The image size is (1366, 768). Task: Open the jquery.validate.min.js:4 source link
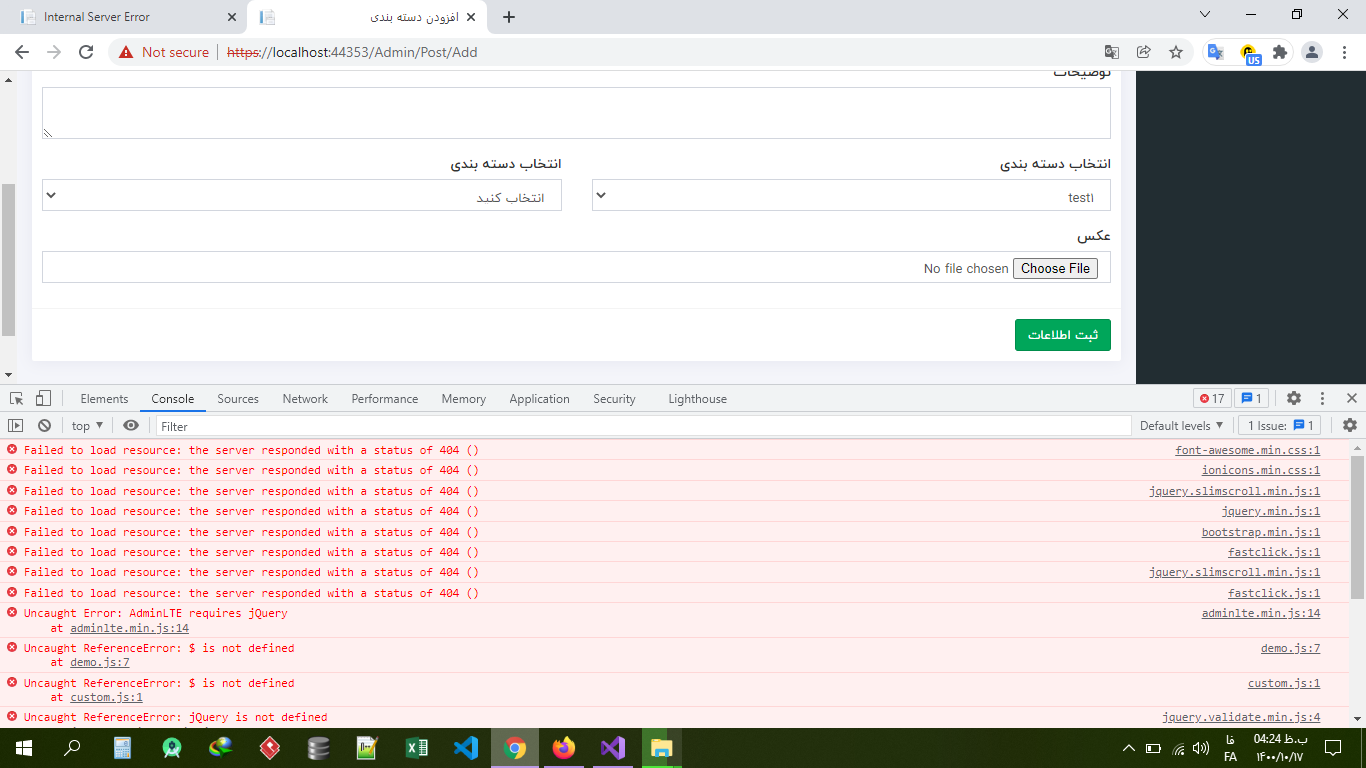[1241, 717]
